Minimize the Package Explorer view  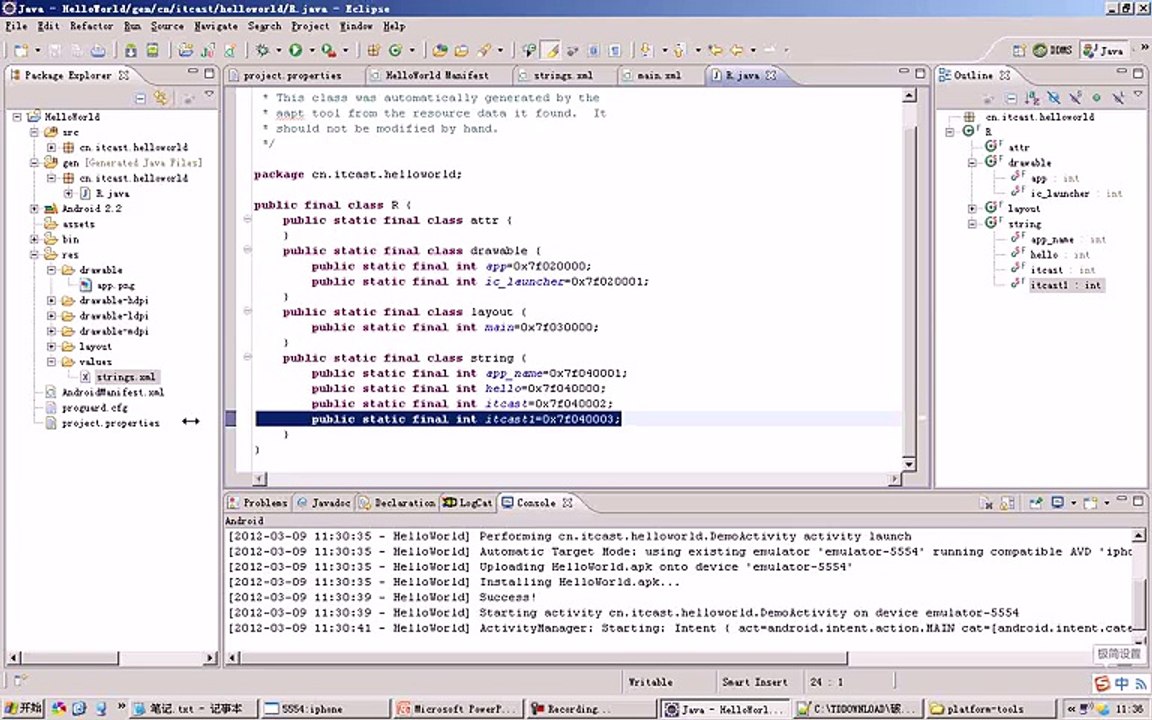pyautogui.click(x=192, y=73)
